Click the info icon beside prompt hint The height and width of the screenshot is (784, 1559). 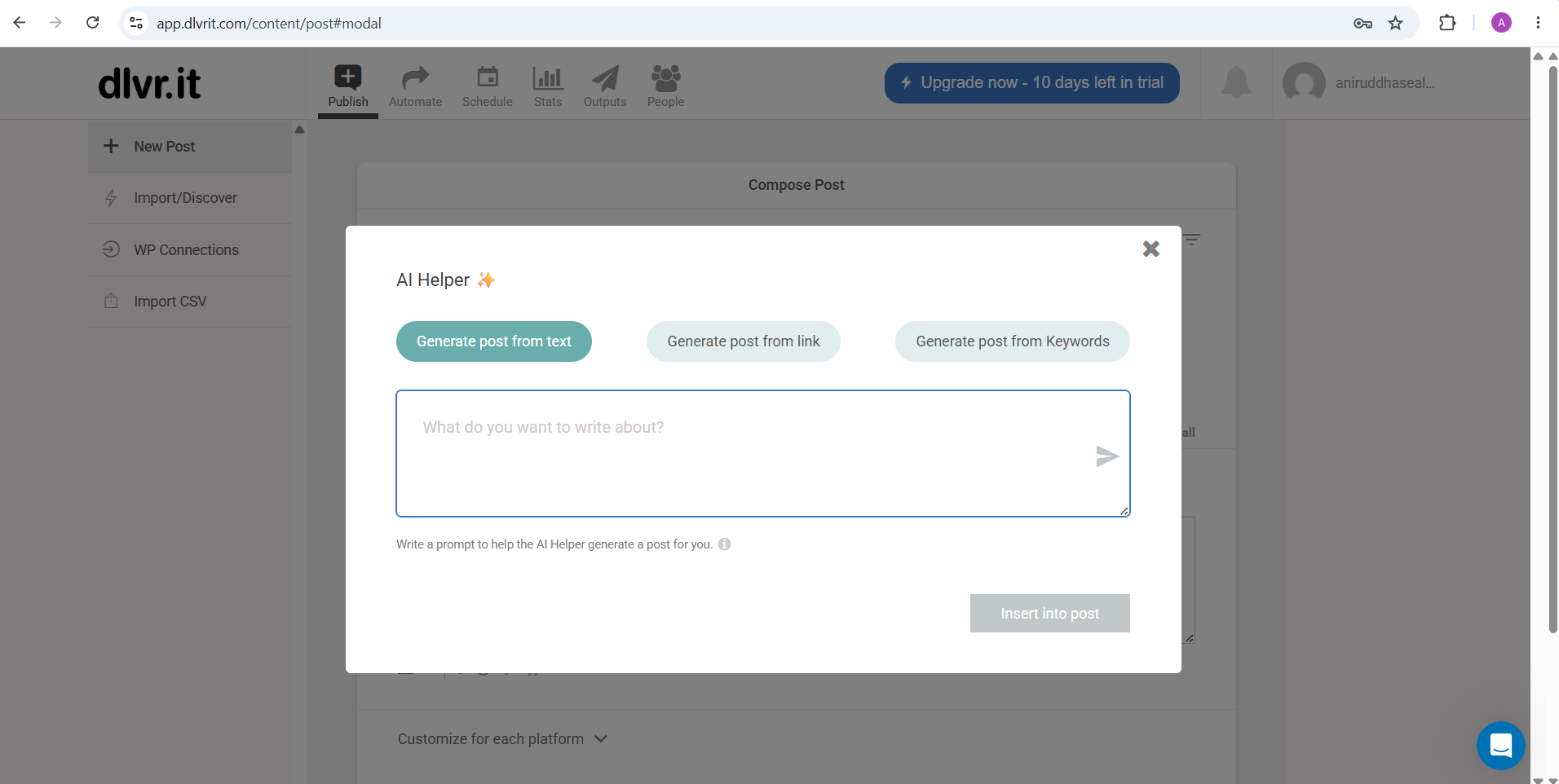tap(724, 544)
